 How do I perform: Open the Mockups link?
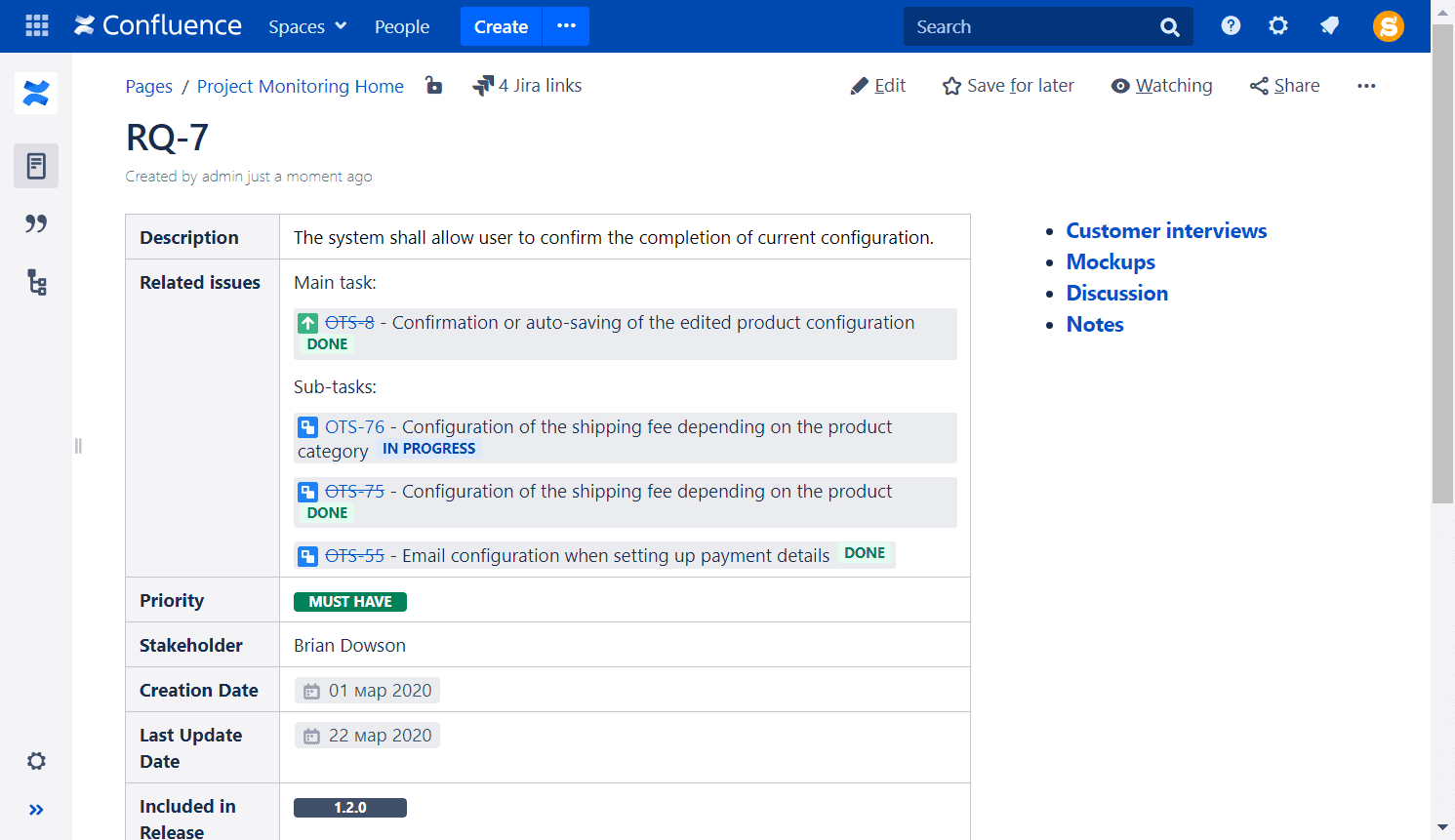tap(1110, 261)
